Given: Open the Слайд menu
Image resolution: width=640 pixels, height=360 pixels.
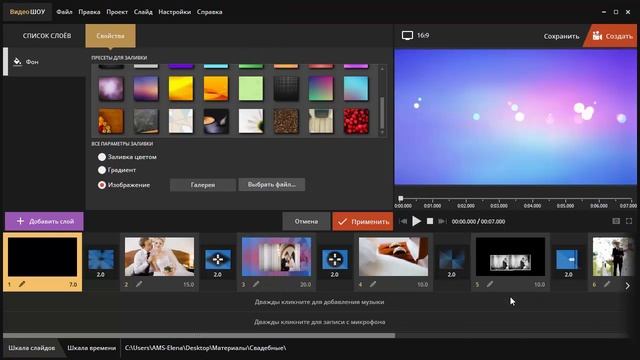Looking at the screenshot, I should pos(143,12).
